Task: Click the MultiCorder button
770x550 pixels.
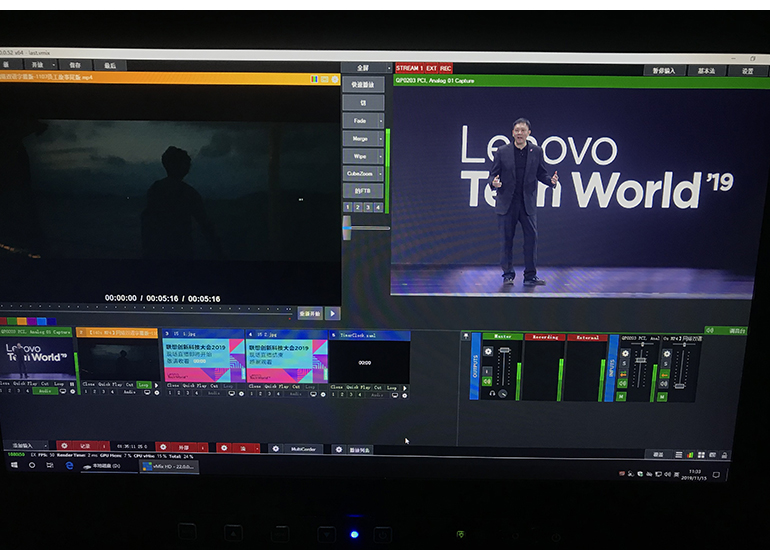Action: (303, 449)
